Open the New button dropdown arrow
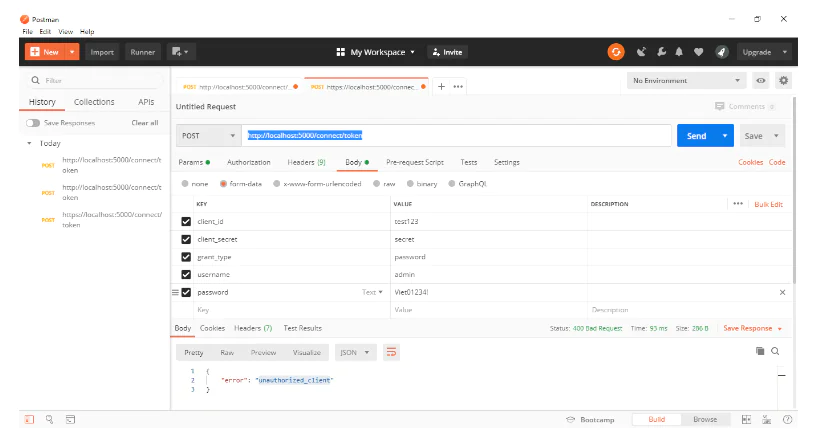Viewport: 833px width, 431px height. point(72,52)
